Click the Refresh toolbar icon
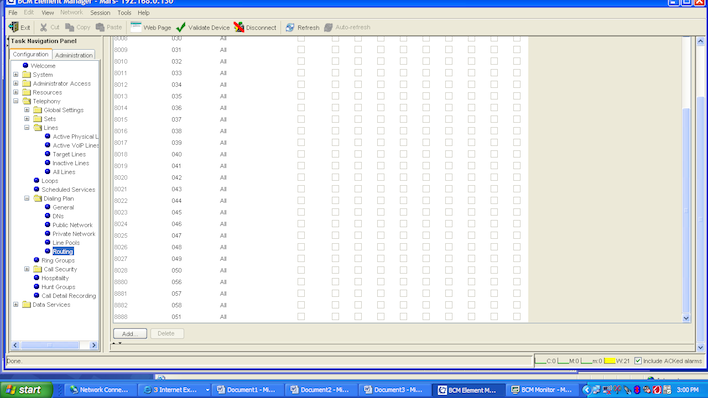 pyautogui.click(x=290, y=28)
